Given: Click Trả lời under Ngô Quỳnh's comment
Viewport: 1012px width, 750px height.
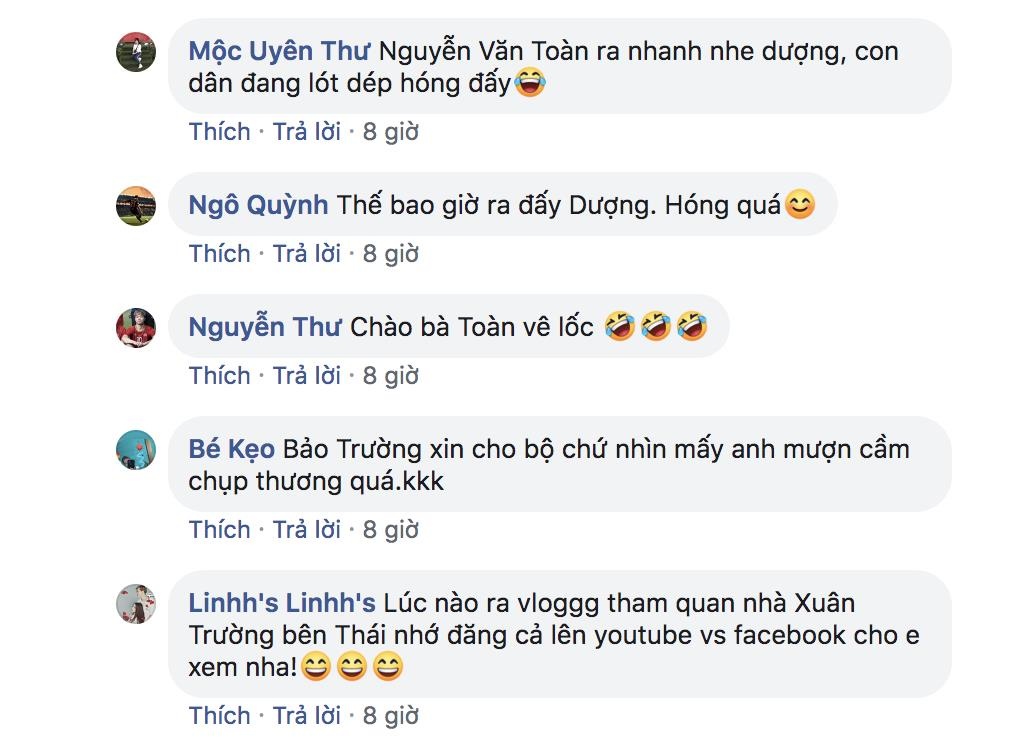Looking at the screenshot, I should point(307,254).
